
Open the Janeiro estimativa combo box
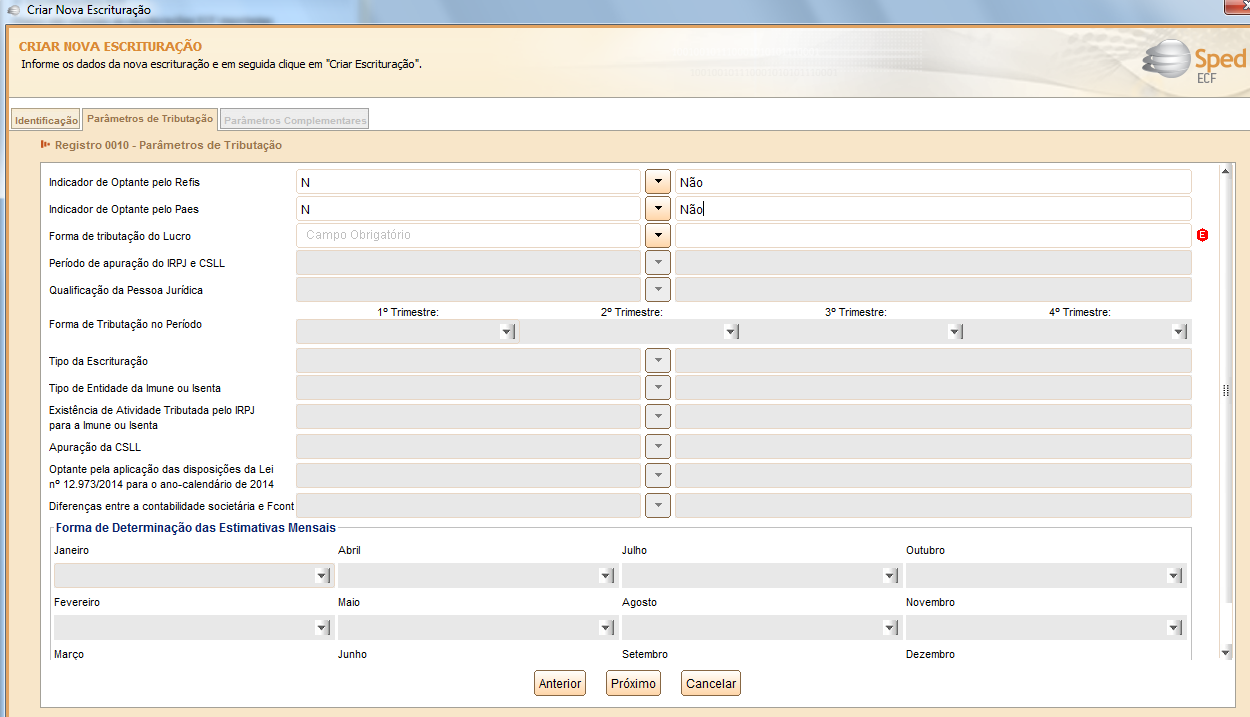pos(322,576)
